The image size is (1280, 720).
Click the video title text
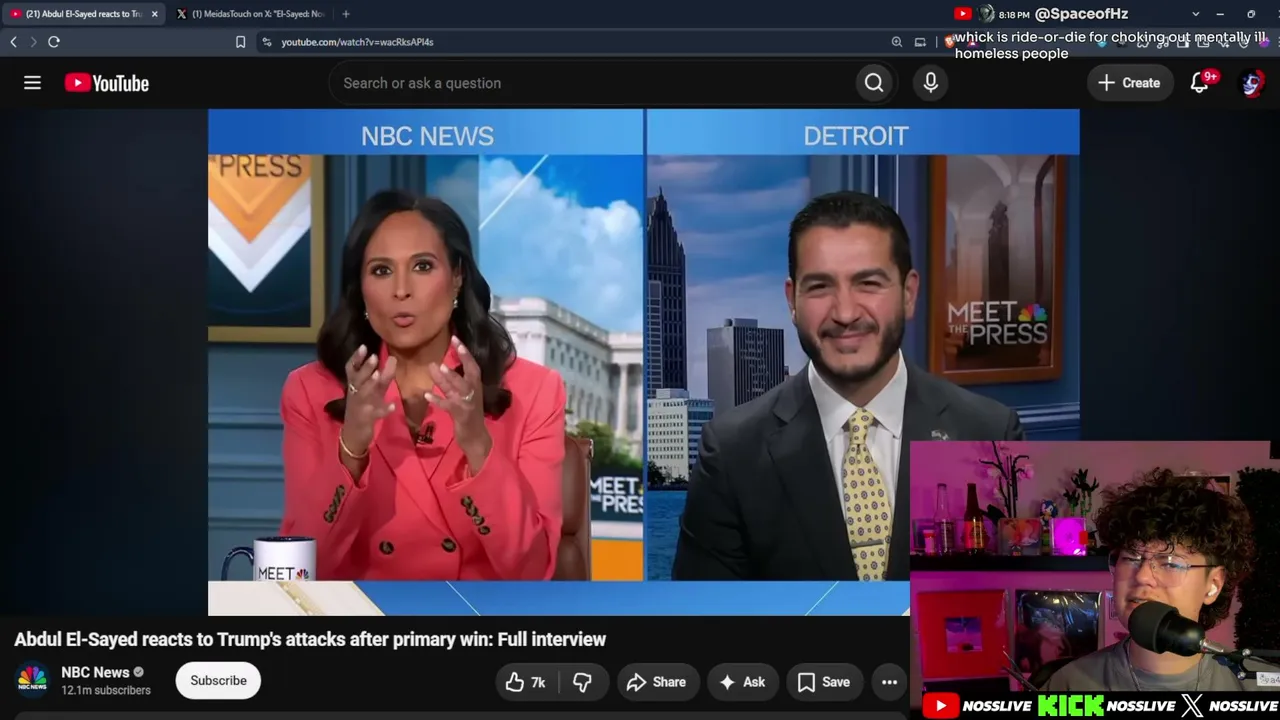pos(310,639)
